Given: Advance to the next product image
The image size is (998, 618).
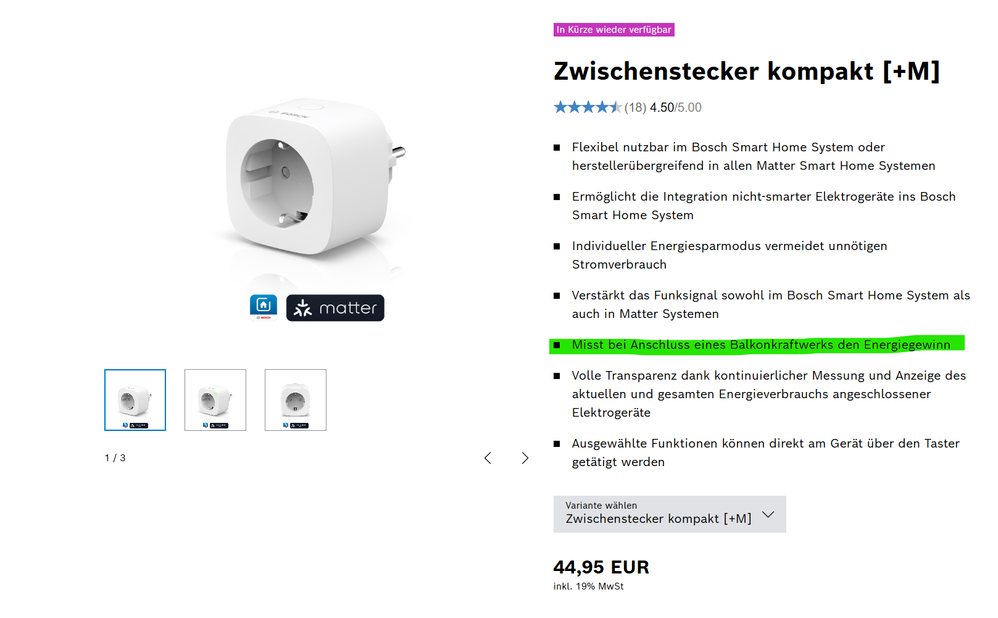Looking at the screenshot, I should [525, 458].
